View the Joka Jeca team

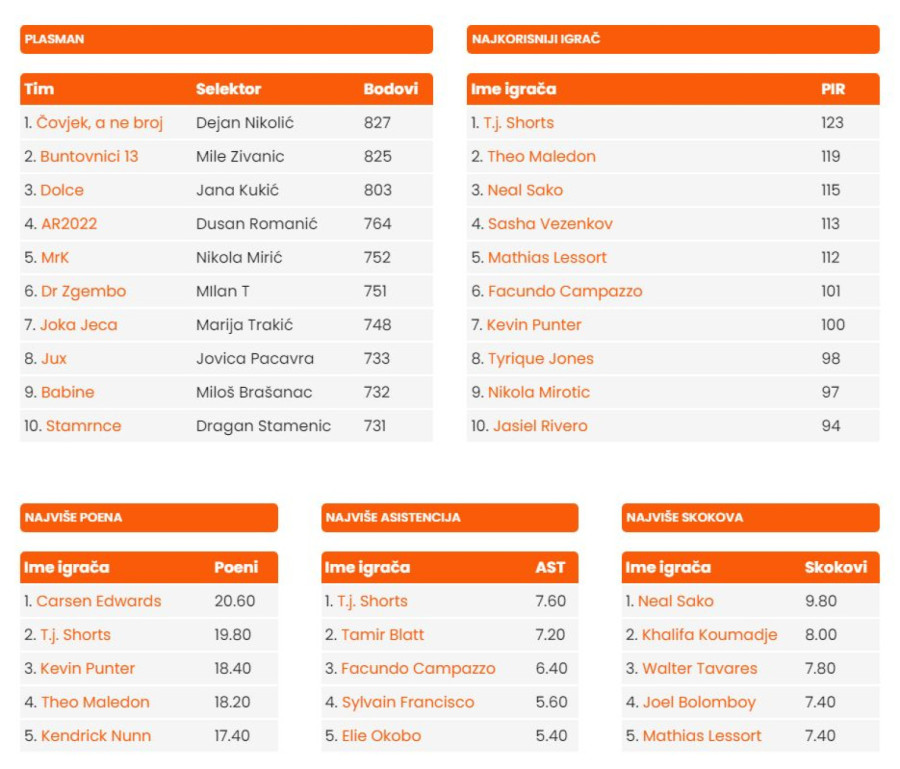click(x=79, y=325)
